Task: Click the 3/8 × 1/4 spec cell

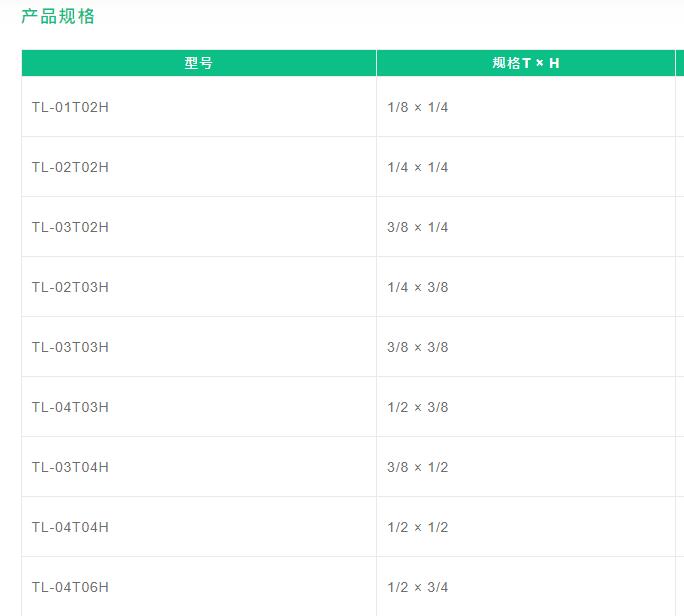Action: tap(526, 227)
